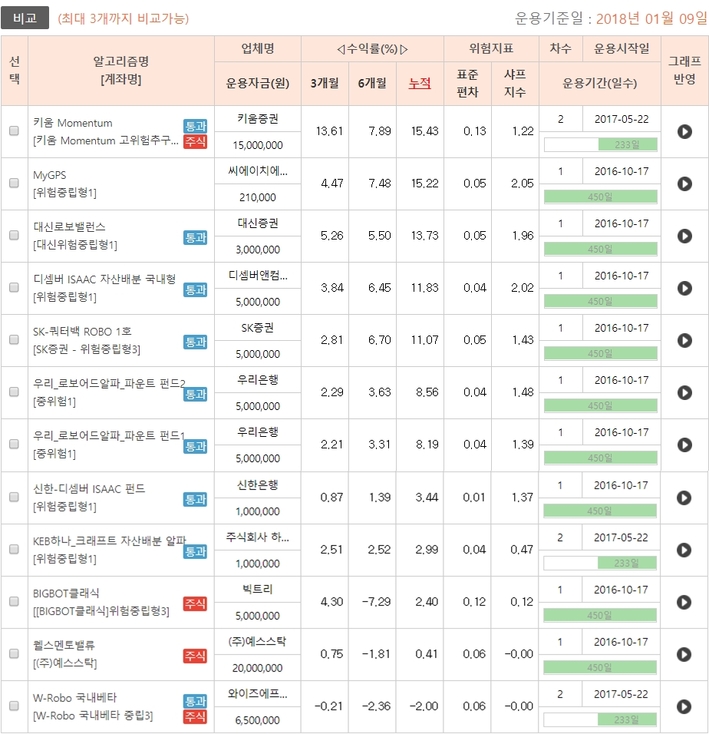This screenshot has width=709, height=734.
Task: Show graph for SK-쿼터백 ROBO 1호
Action: (x=685, y=340)
